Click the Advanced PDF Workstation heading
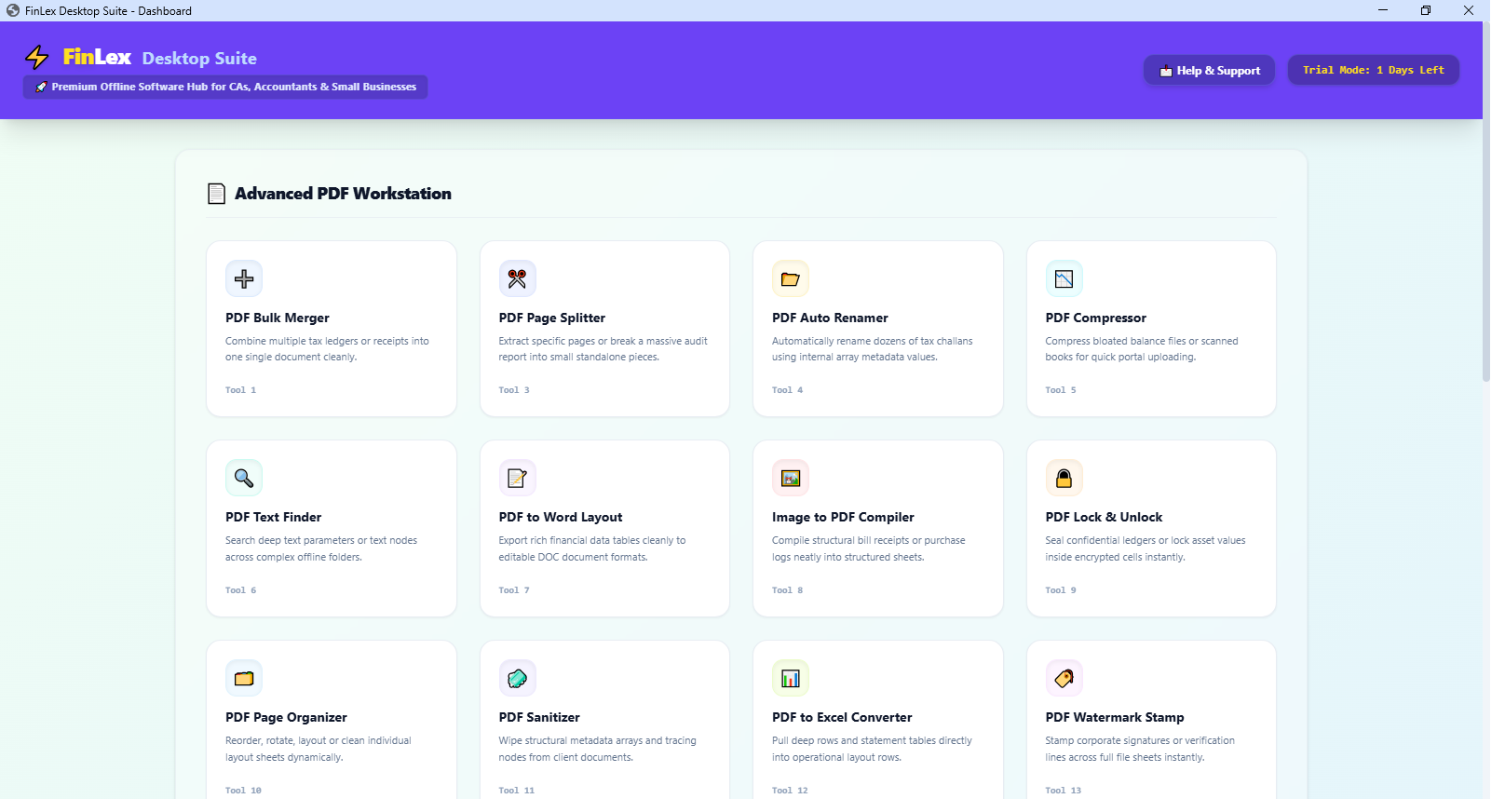1505x812 pixels. click(343, 194)
